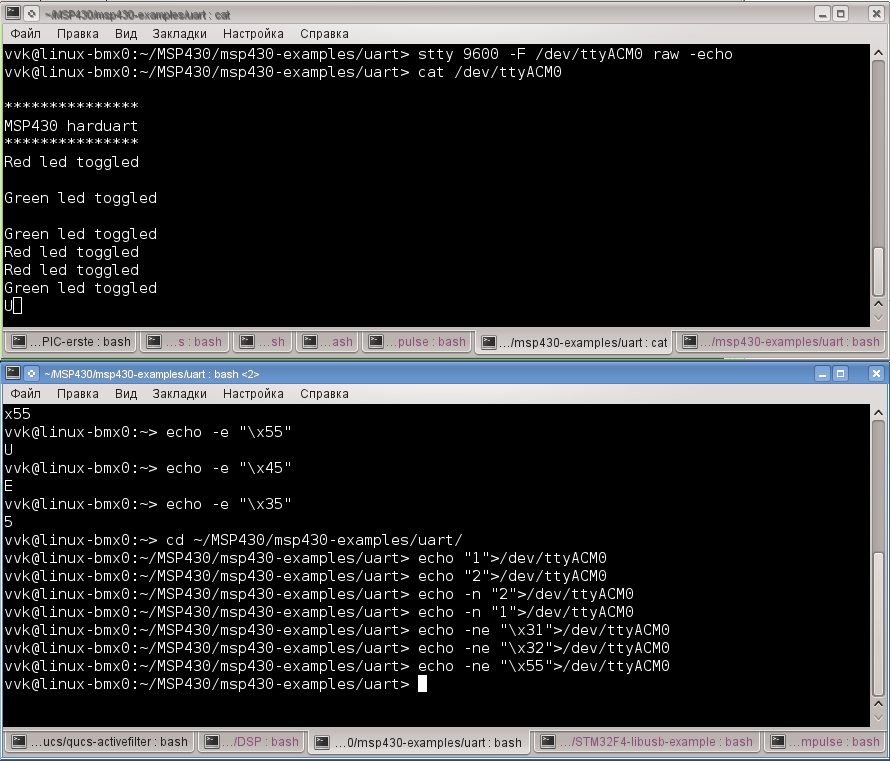The width and height of the screenshot is (890, 761).
Task: Minimize the top cat terminal window
Action: pyautogui.click(x=822, y=14)
